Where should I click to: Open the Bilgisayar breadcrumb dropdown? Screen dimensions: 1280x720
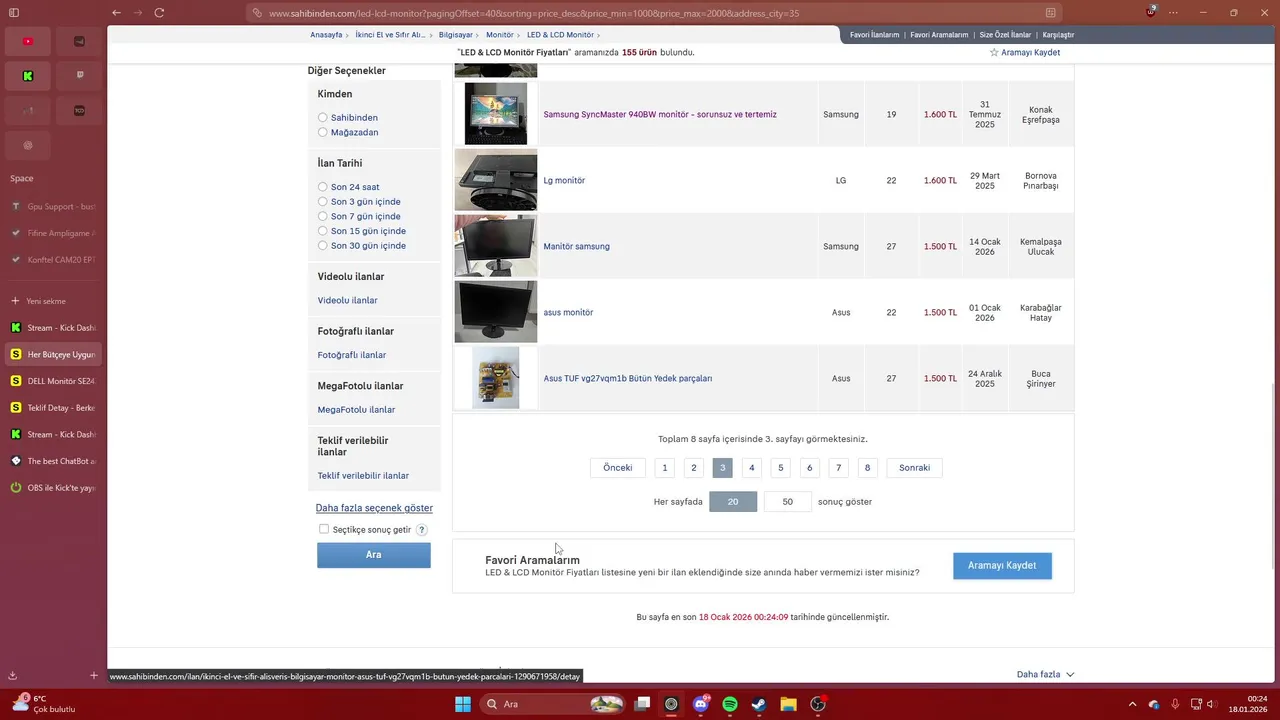pyautogui.click(x=455, y=35)
